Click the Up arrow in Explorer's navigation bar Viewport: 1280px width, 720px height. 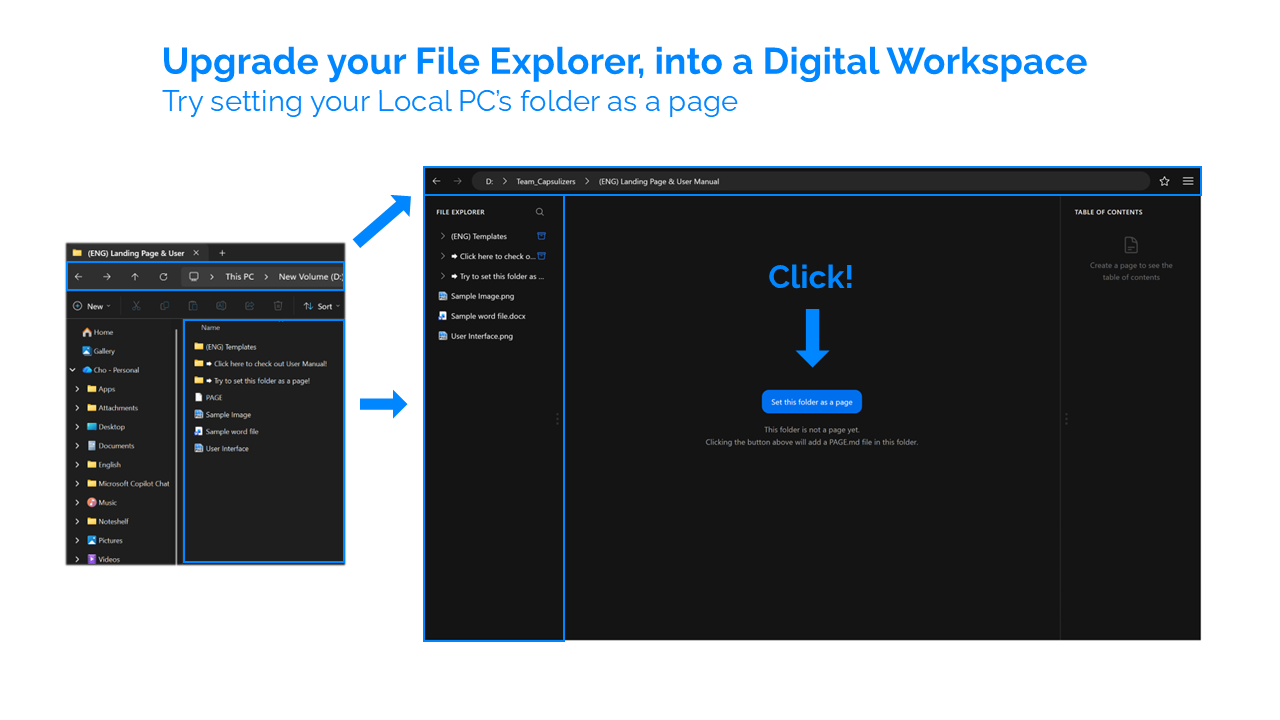(x=135, y=277)
